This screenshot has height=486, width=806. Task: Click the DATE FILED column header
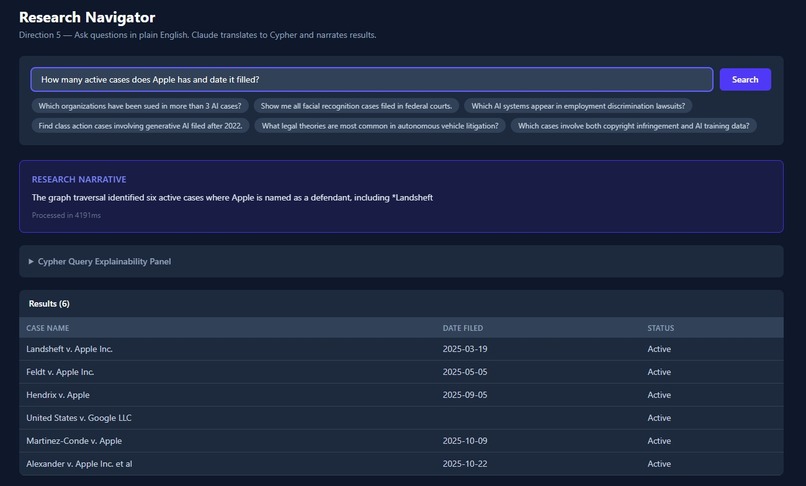pyautogui.click(x=463, y=328)
